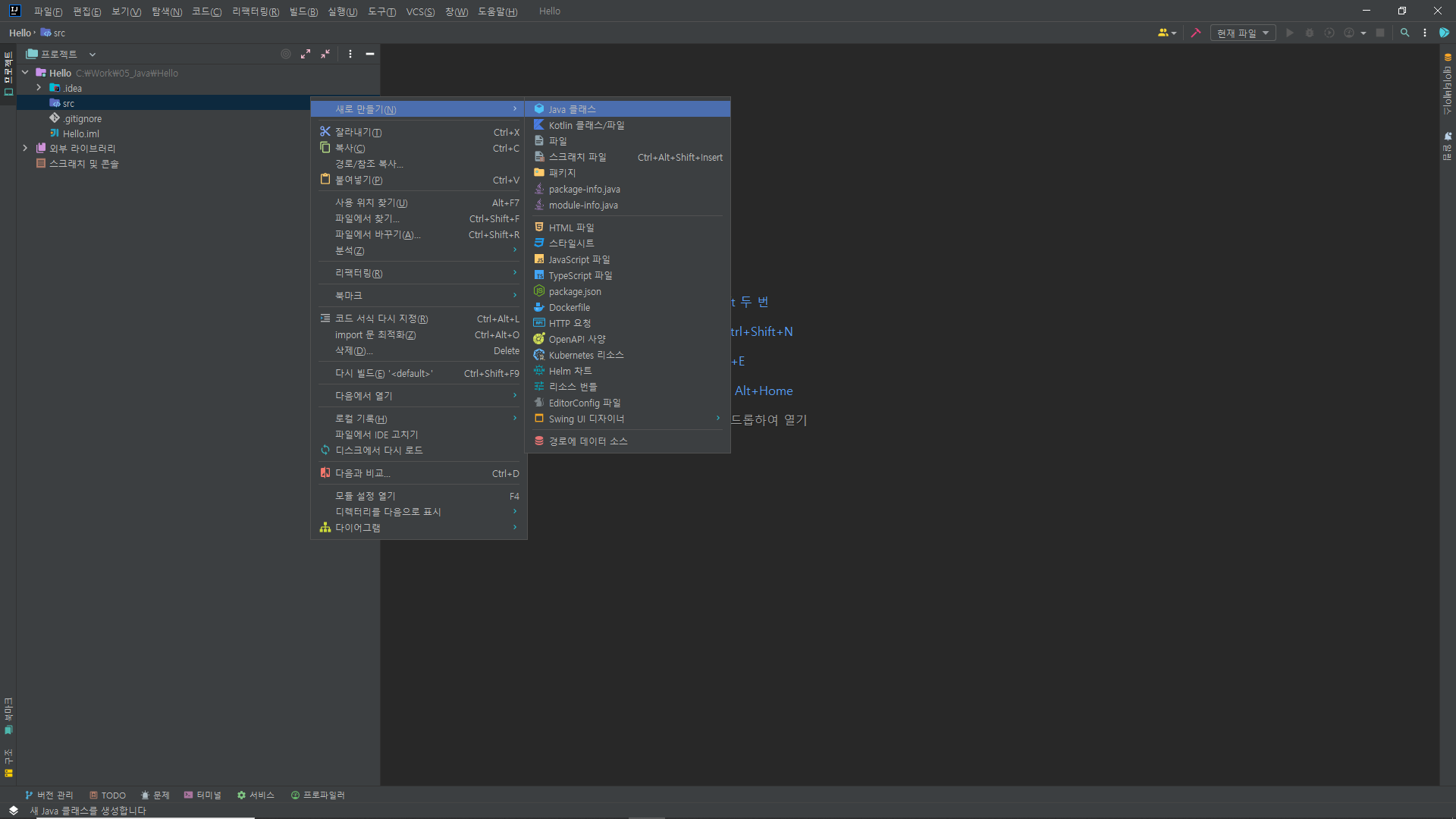Select the Hello.iml file in tree
Viewport: 1456px width, 819px height.
[x=80, y=133]
